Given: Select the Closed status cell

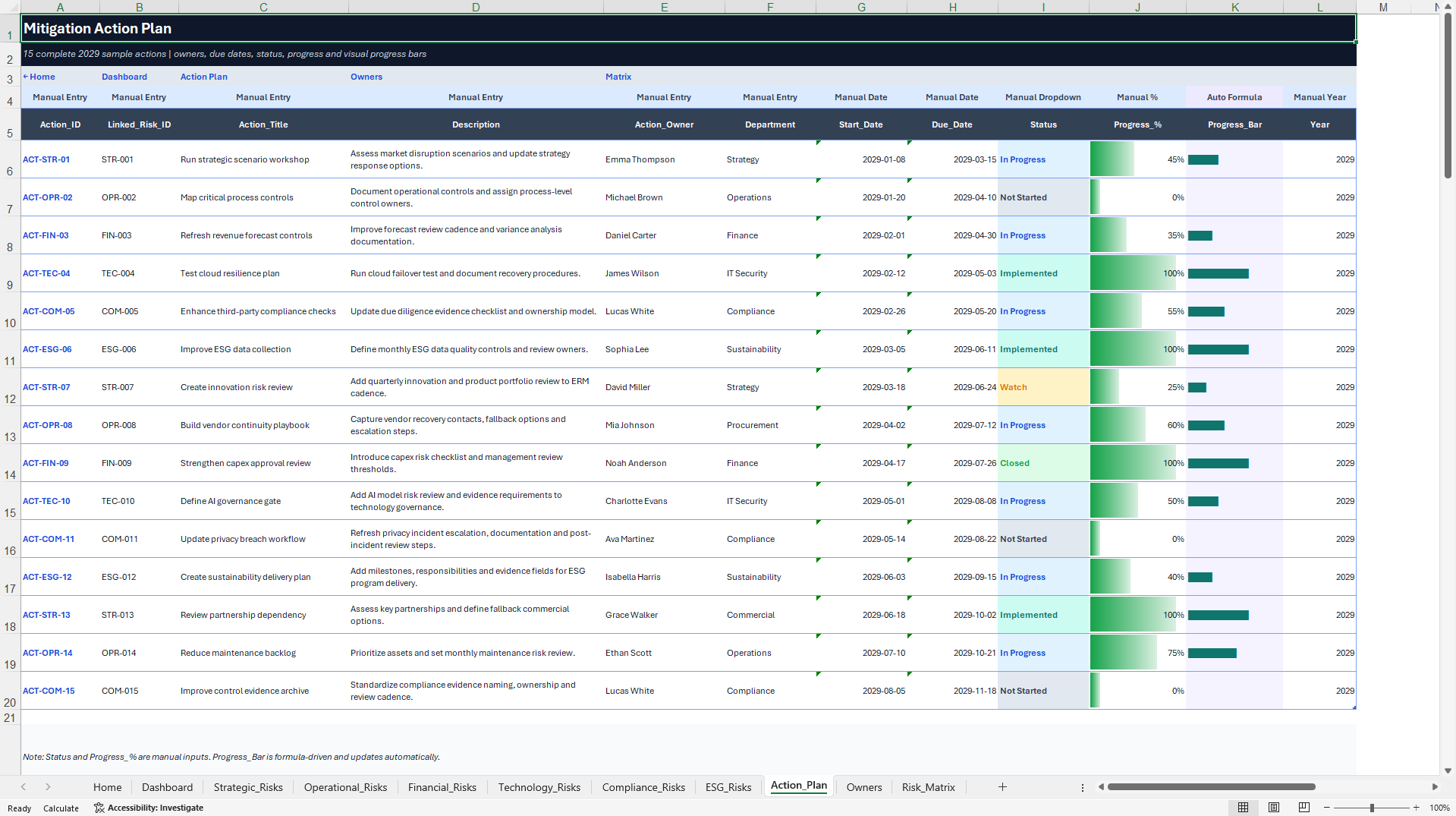Looking at the screenshot, I should pyautogui.click(x=1043, y=463).
